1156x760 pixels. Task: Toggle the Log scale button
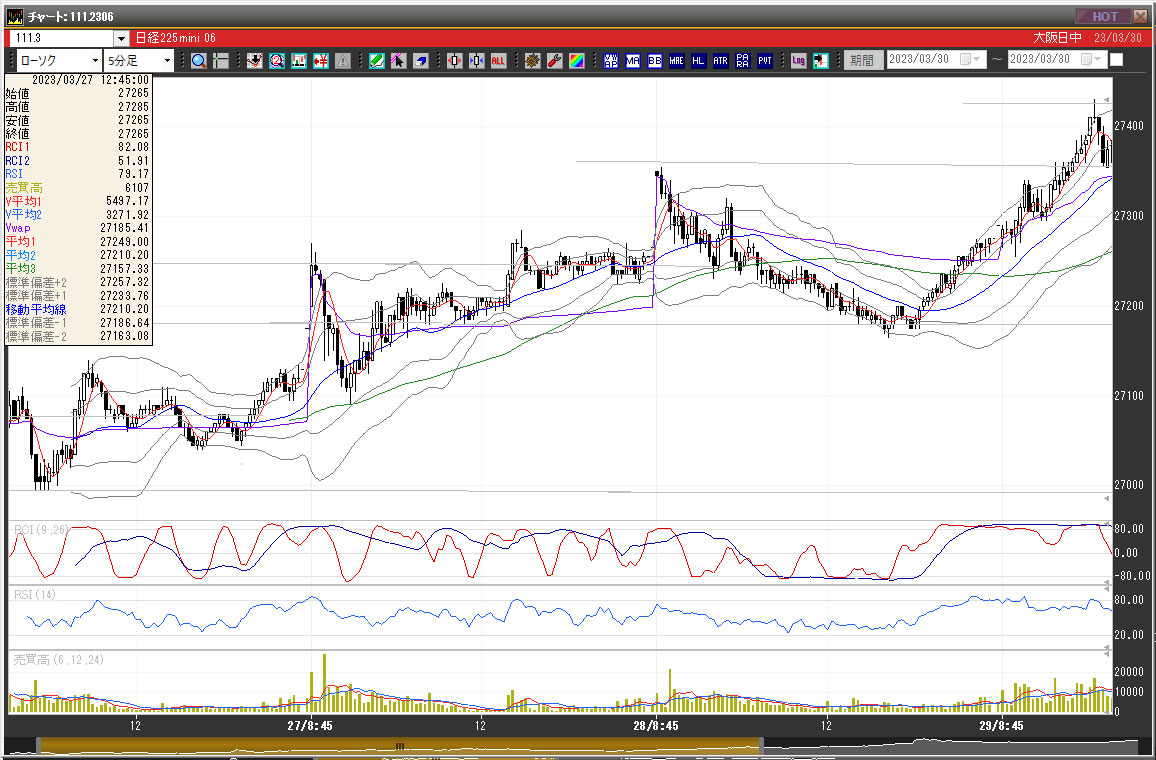pos(798,60)
